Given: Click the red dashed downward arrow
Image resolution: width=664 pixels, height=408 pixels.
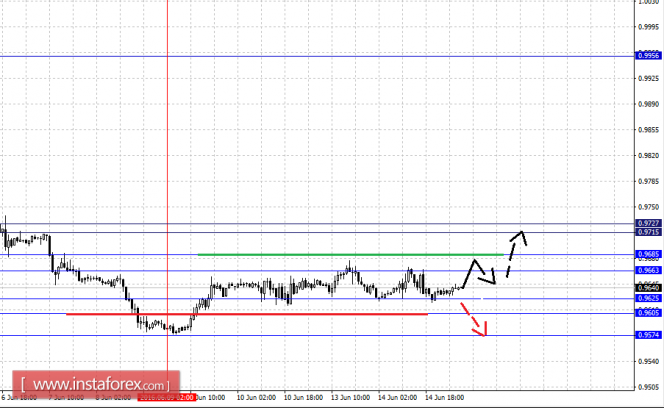Looking at the screenshot, I should [x=474, y=319].
